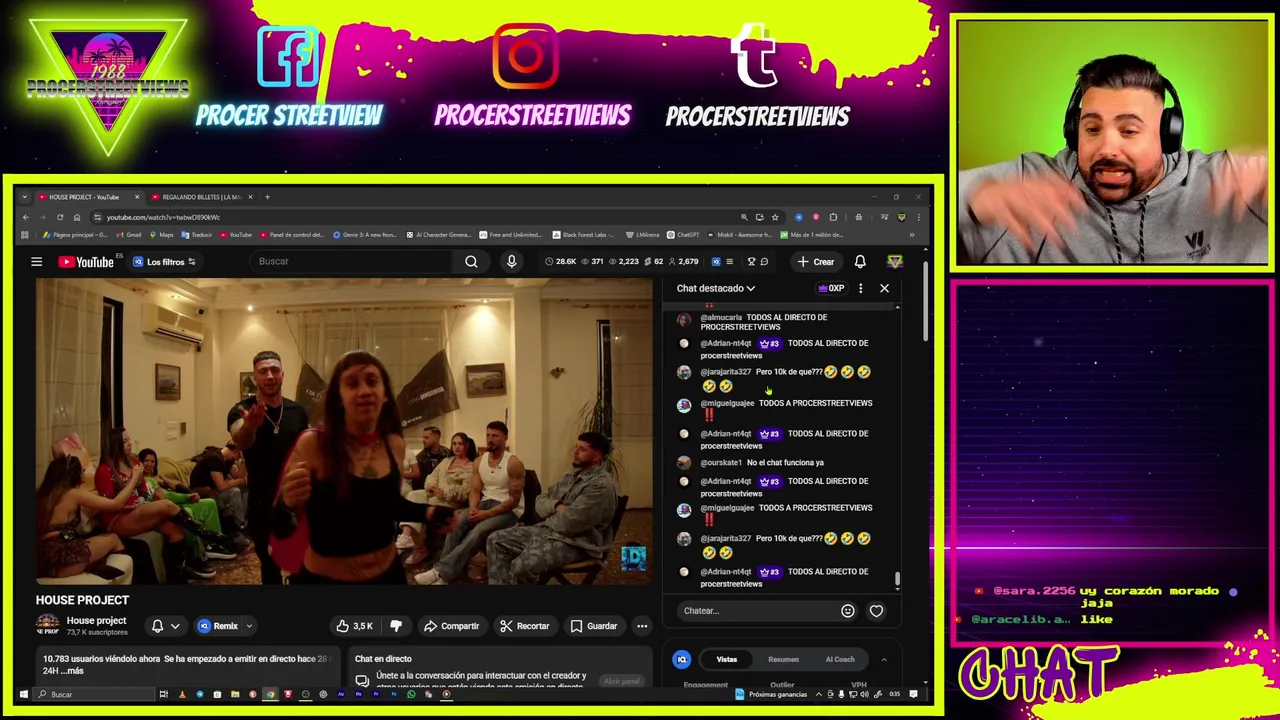Collapse the vidIQ stats panel chevron
Viewport: 1280px width, 720px height.
tap(884, 660)
